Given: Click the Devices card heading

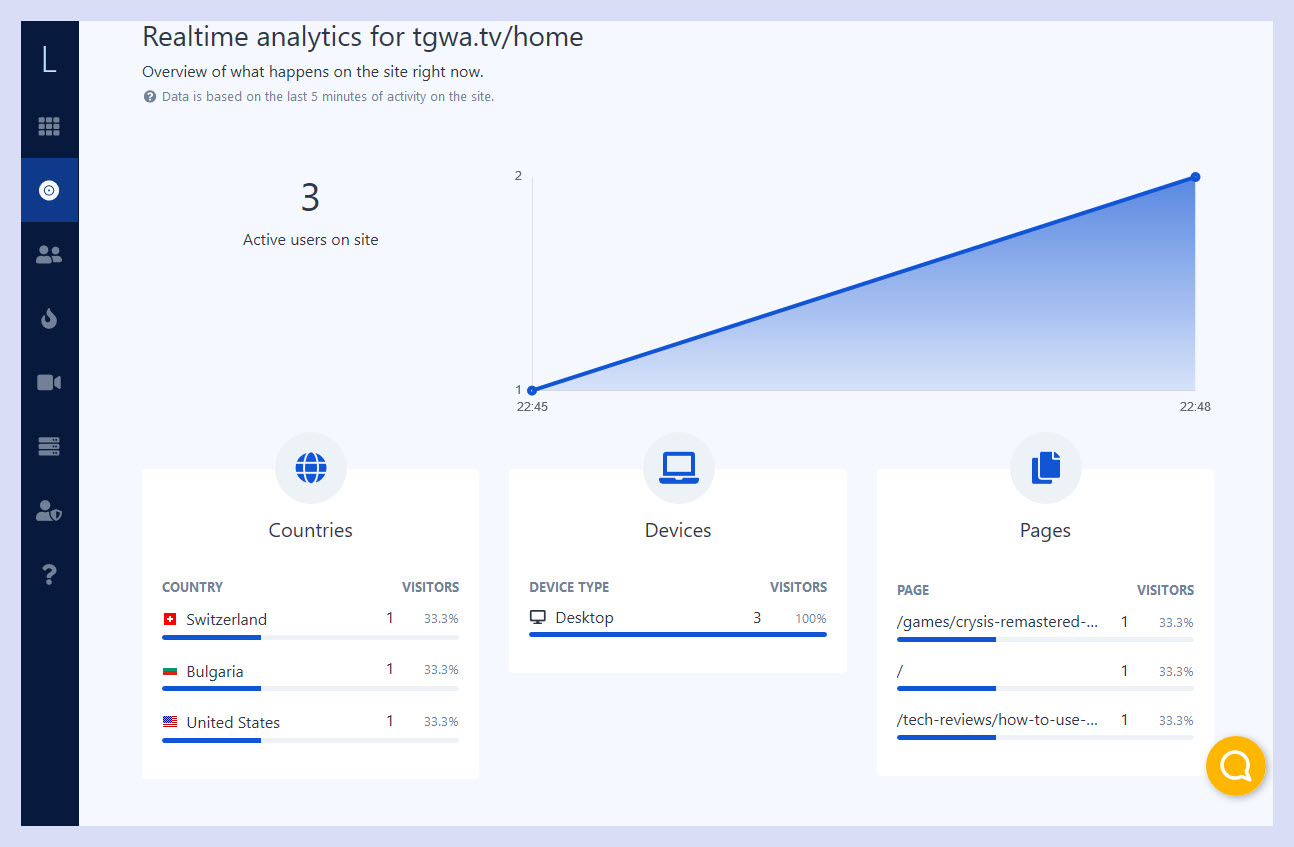Looking at the screenshot, I should 678,531.
